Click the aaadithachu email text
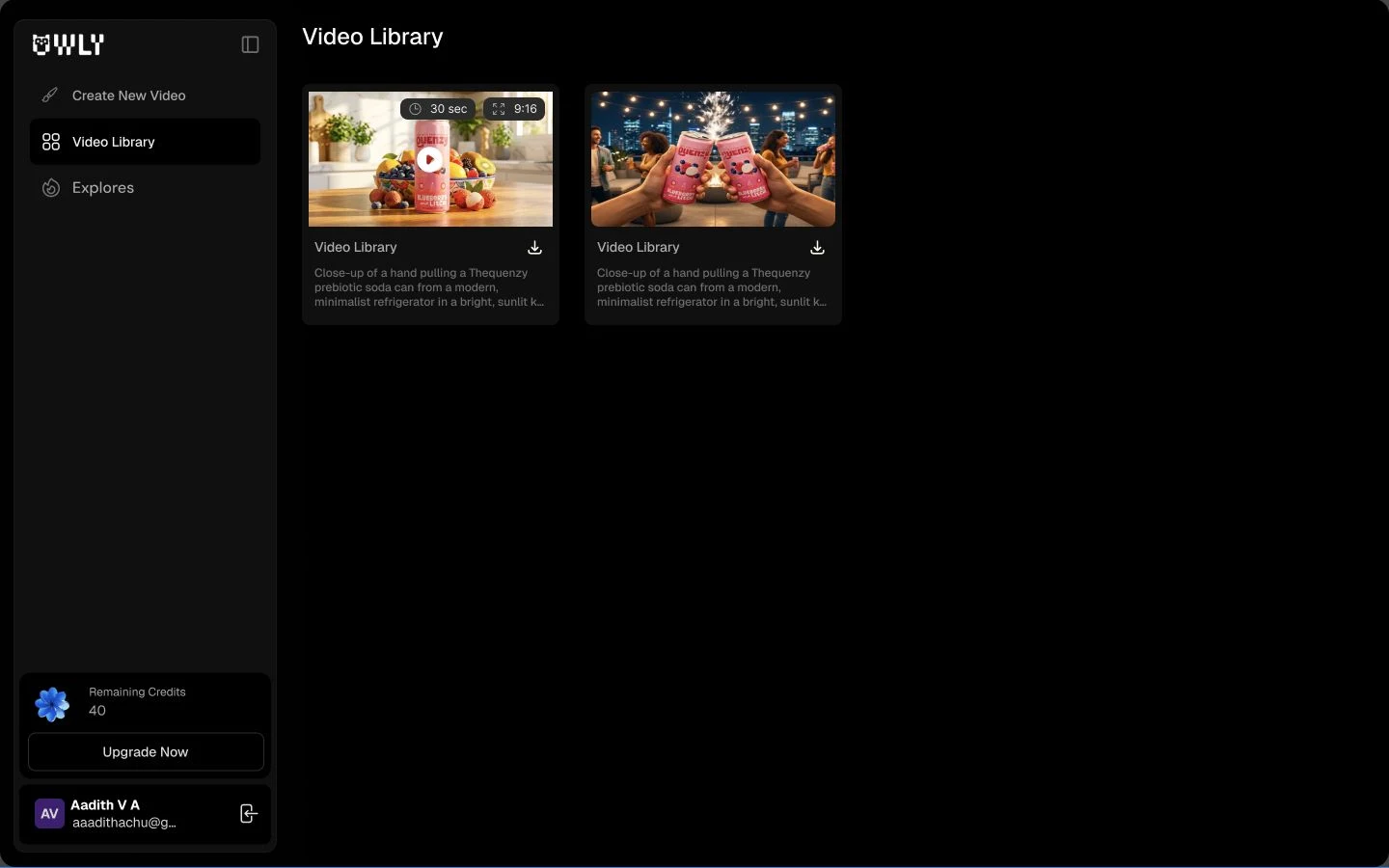 (124, 823)
